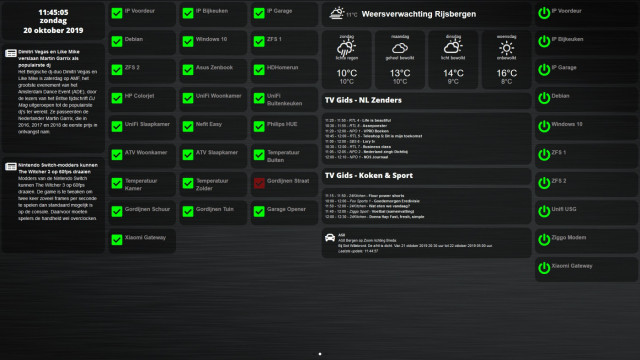The height and width of the screenshot is (360, 640).
Task: Toggle the HDHomerun checkbox
Action: [x=259, y=70]
